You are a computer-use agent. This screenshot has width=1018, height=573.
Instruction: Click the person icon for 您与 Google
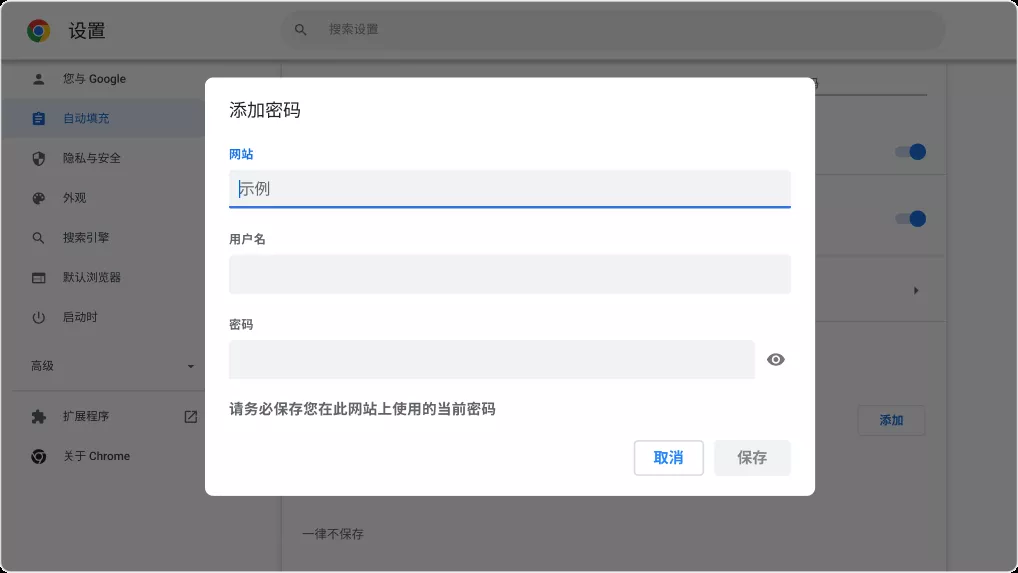pyautogui.click(x=39, y=79)
